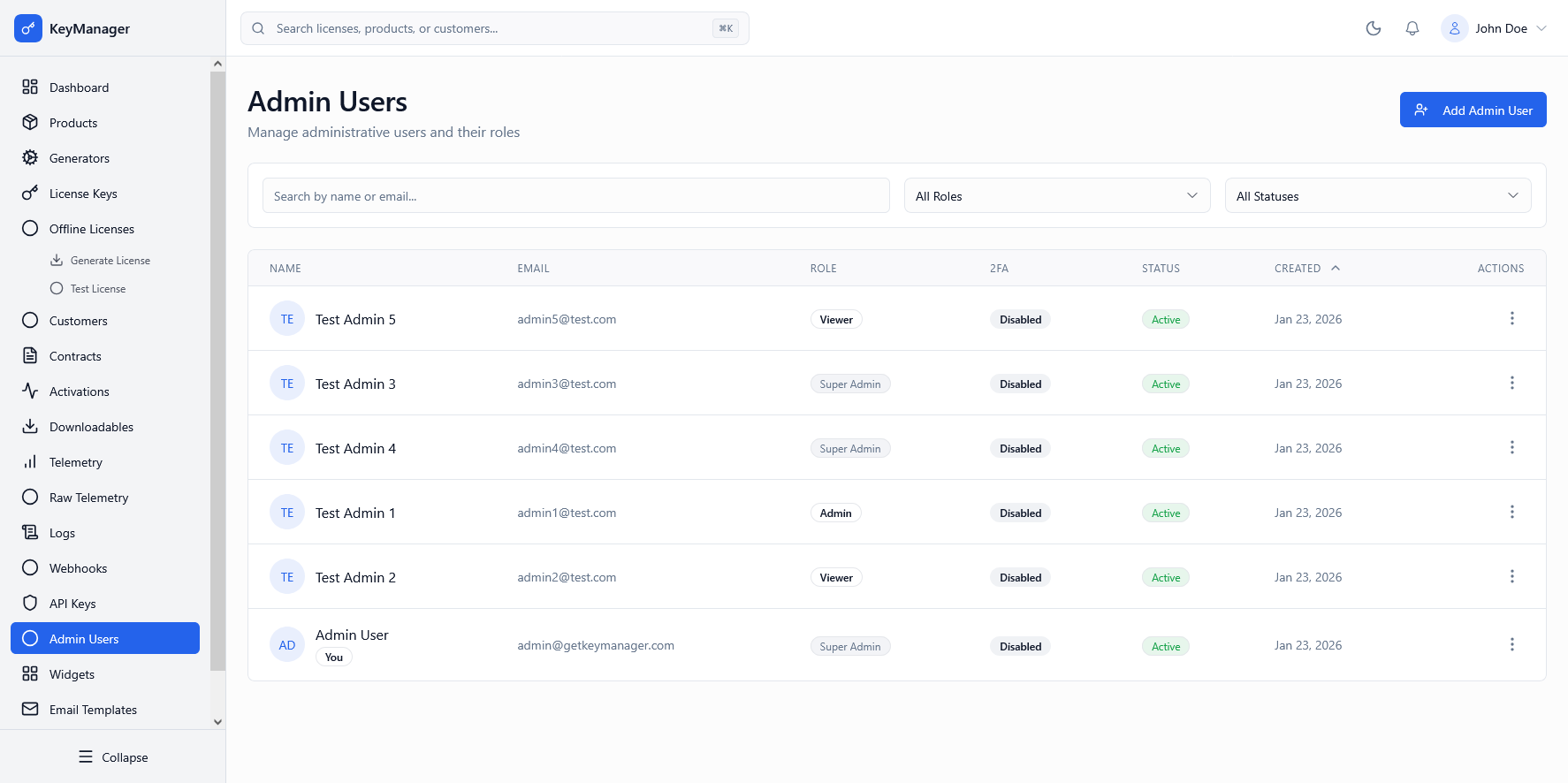Click the License Keys key icon
Screen dimensions: 1568x783
click(30, 193)
